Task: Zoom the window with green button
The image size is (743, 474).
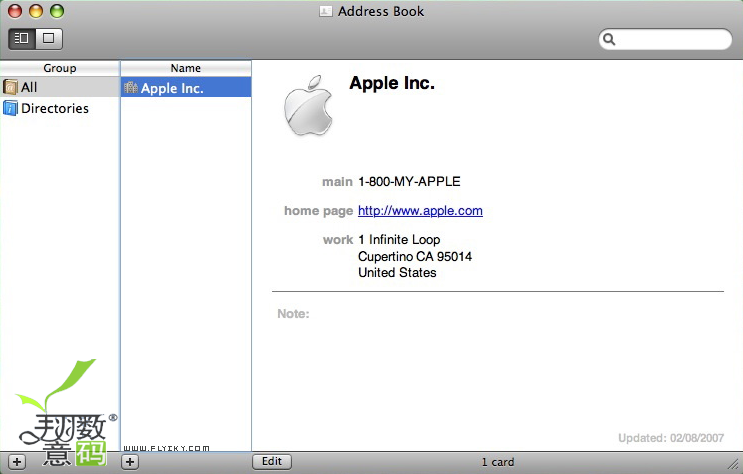Action: (x=57, y=11)
